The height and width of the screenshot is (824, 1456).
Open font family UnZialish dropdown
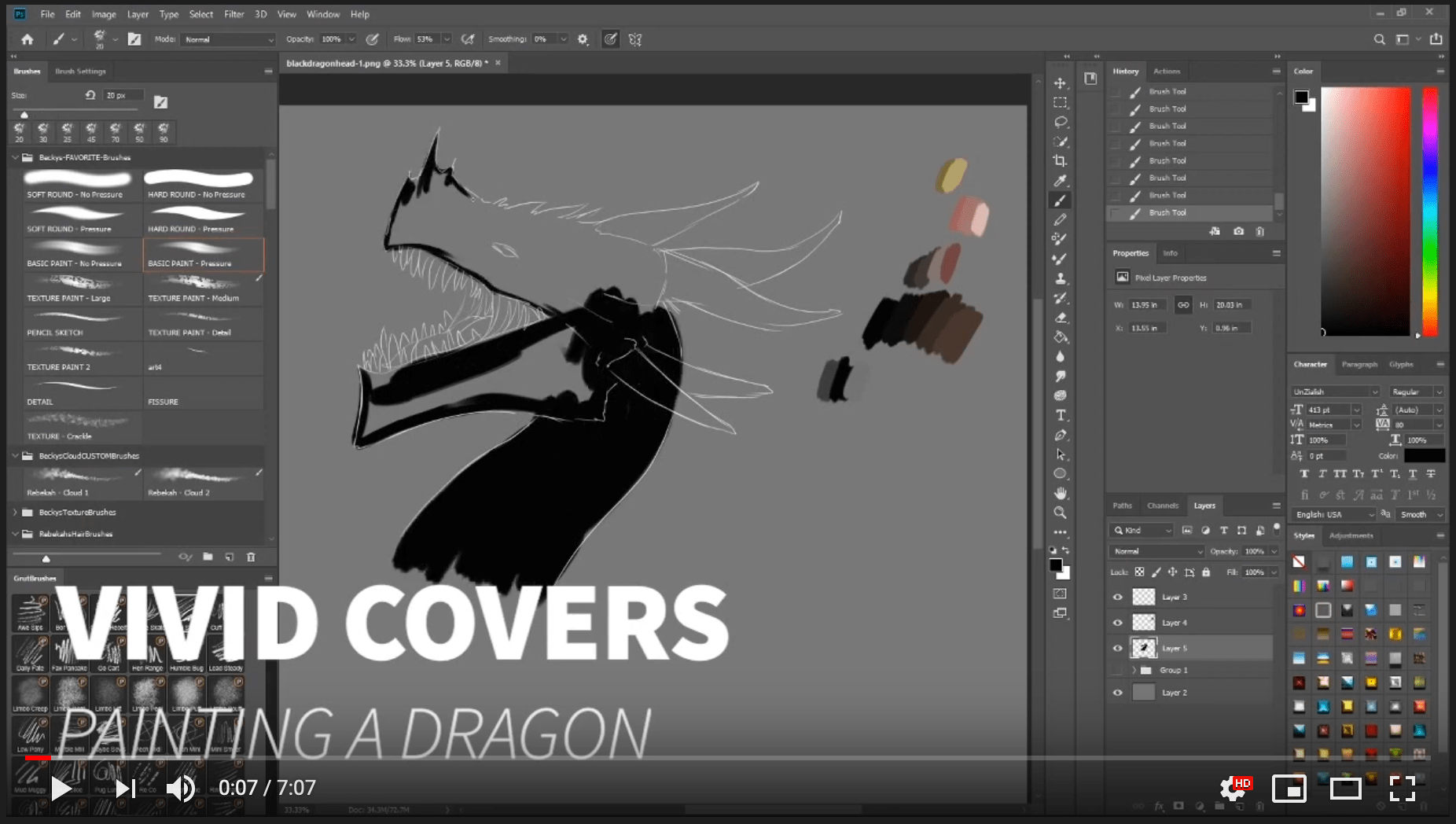coord(1335,392)
